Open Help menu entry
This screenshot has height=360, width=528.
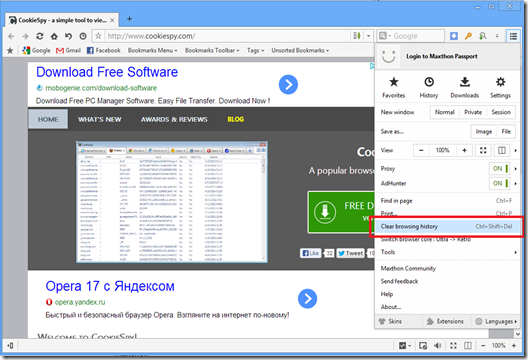coord(447,294)
